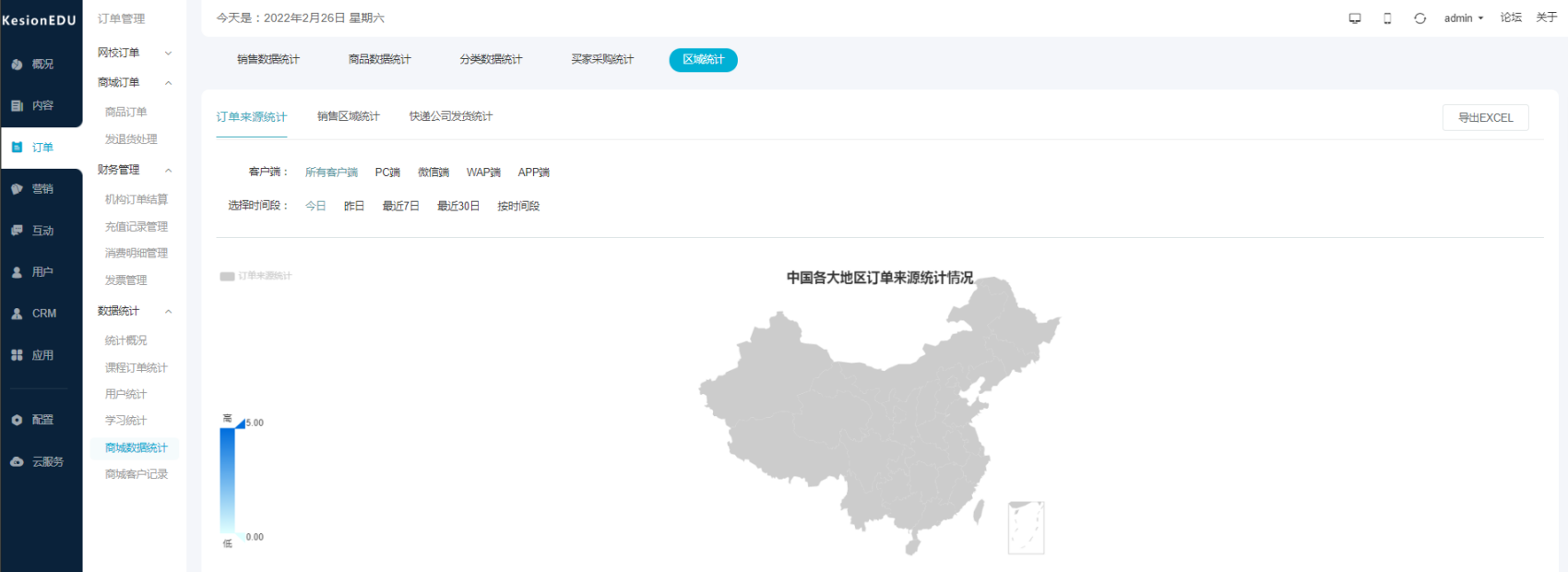Click the South China Sea inset map
Viewport: 1568px width, 572px height.
point(1027,528)
